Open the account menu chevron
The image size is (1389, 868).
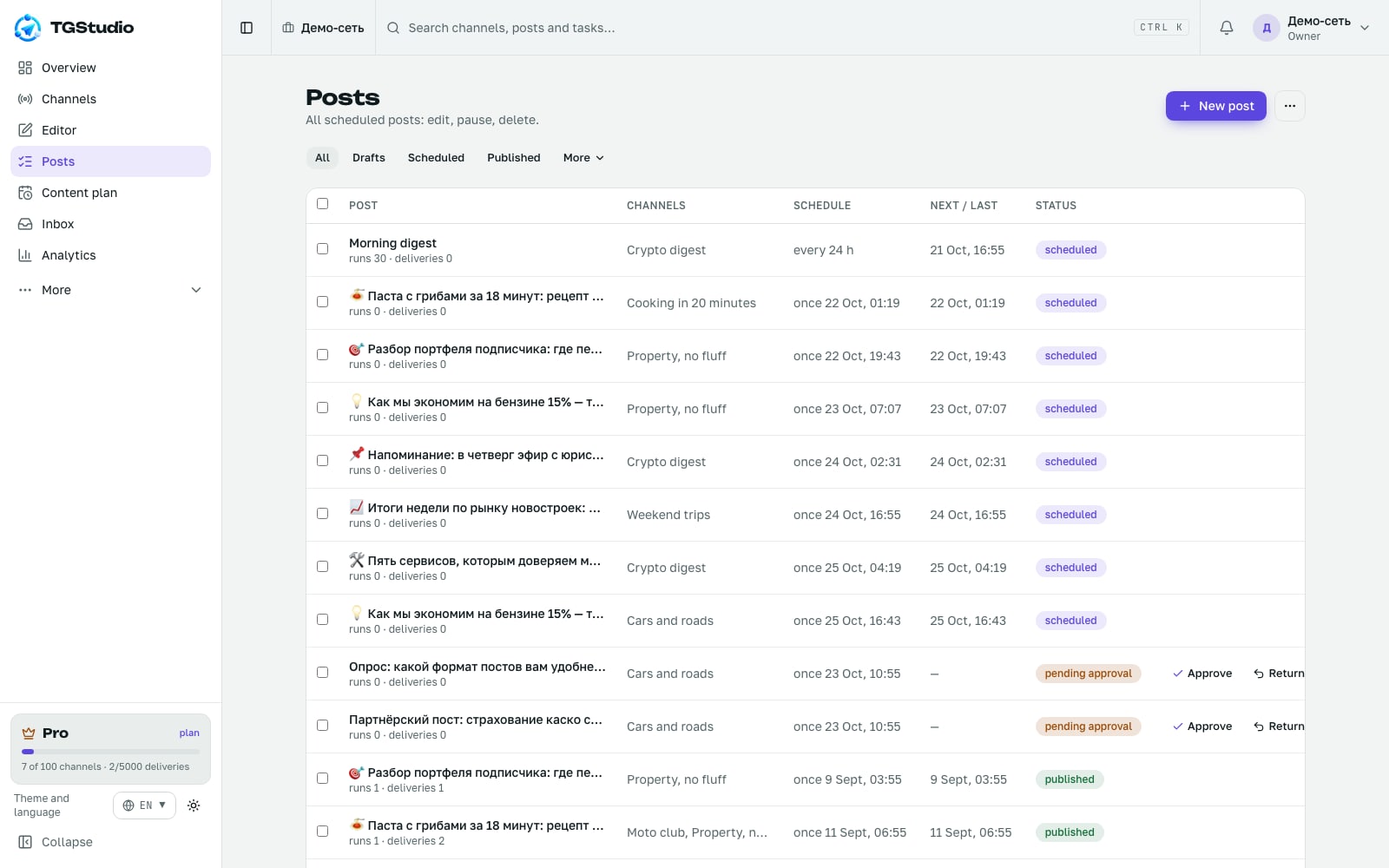(x=1365, y=28)
